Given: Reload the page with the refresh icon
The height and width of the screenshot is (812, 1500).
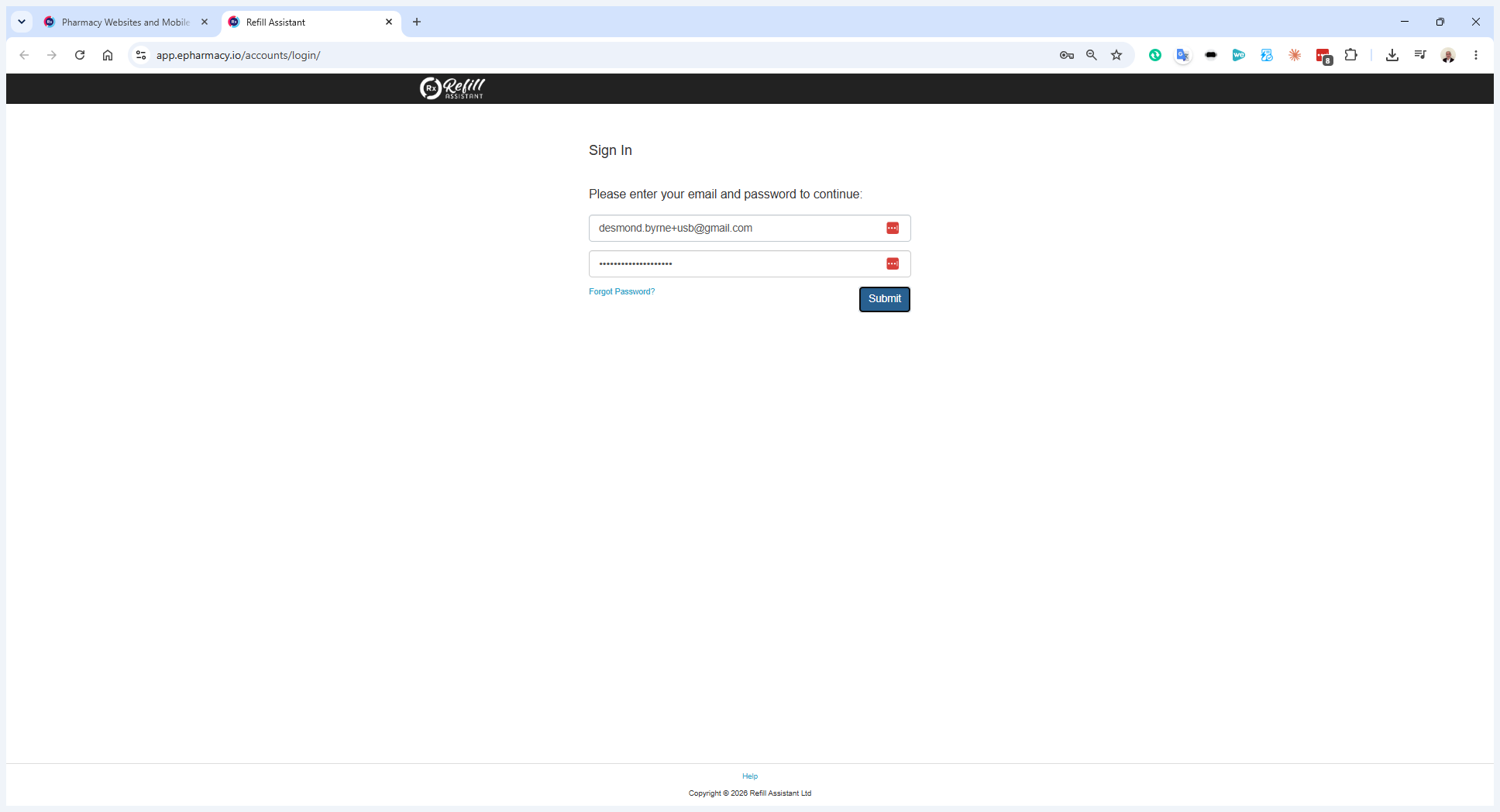Looking at the screenshot, I should tap(80, 55).
